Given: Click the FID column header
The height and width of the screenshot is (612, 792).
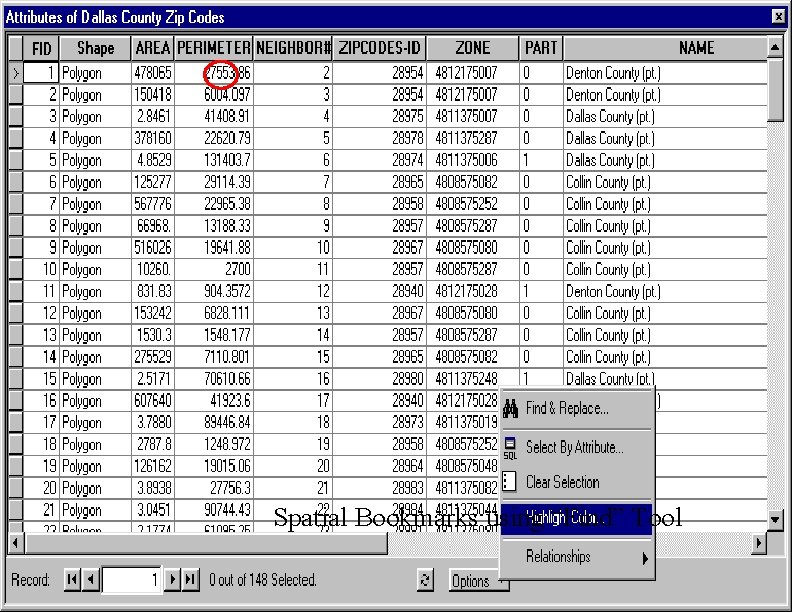Looking at the screenshot, I should coord(41,48).
